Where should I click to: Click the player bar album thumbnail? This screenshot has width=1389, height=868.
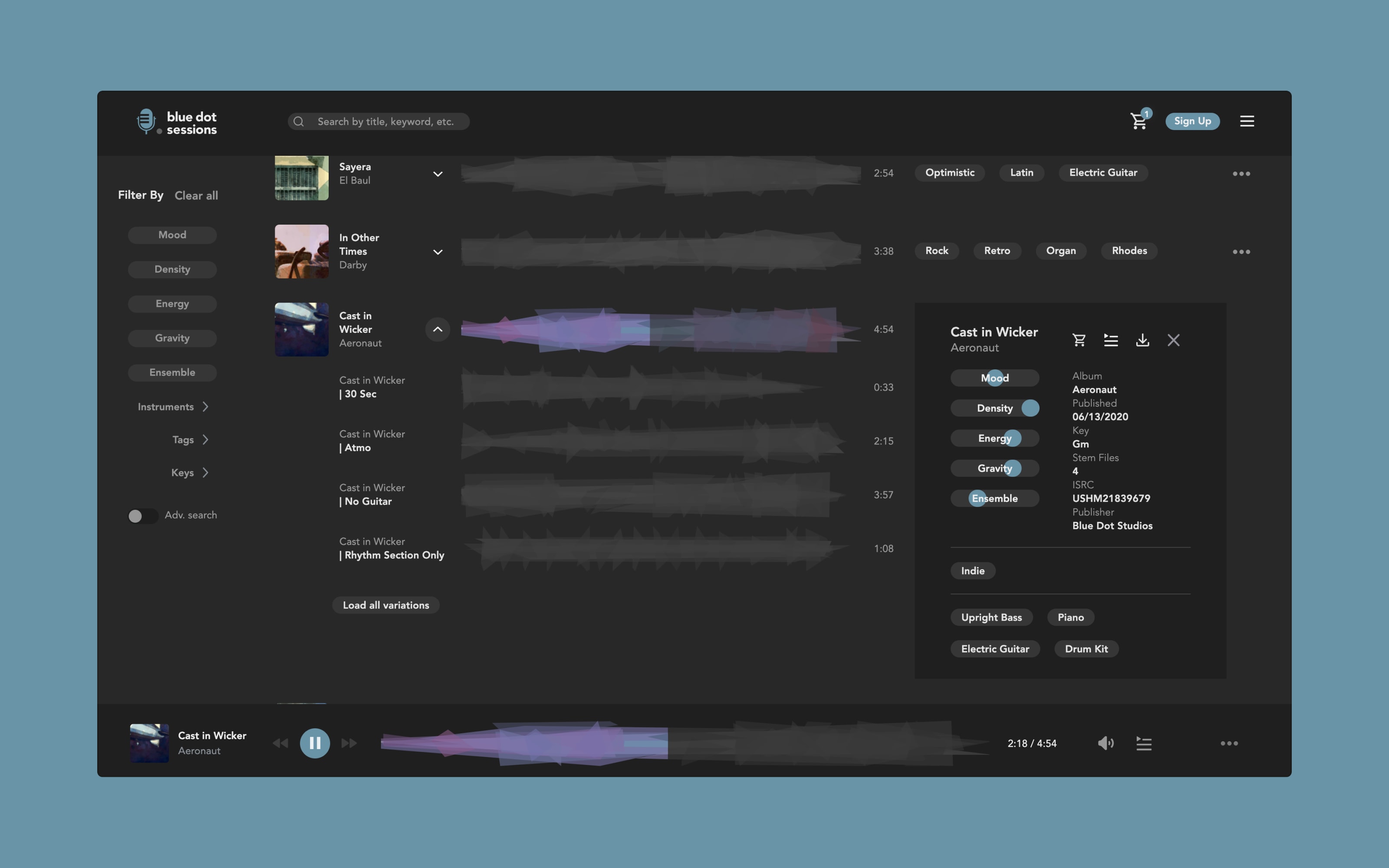click(149, 743)
